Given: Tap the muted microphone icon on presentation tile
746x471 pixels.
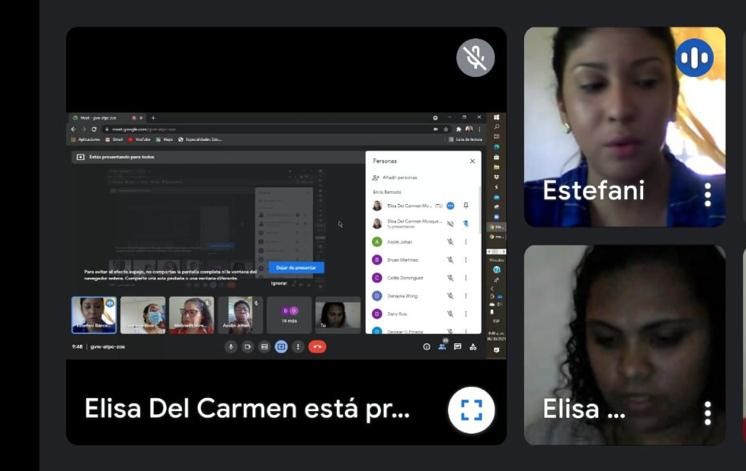Looking at the screenshot, I should (x=475, y=58).
